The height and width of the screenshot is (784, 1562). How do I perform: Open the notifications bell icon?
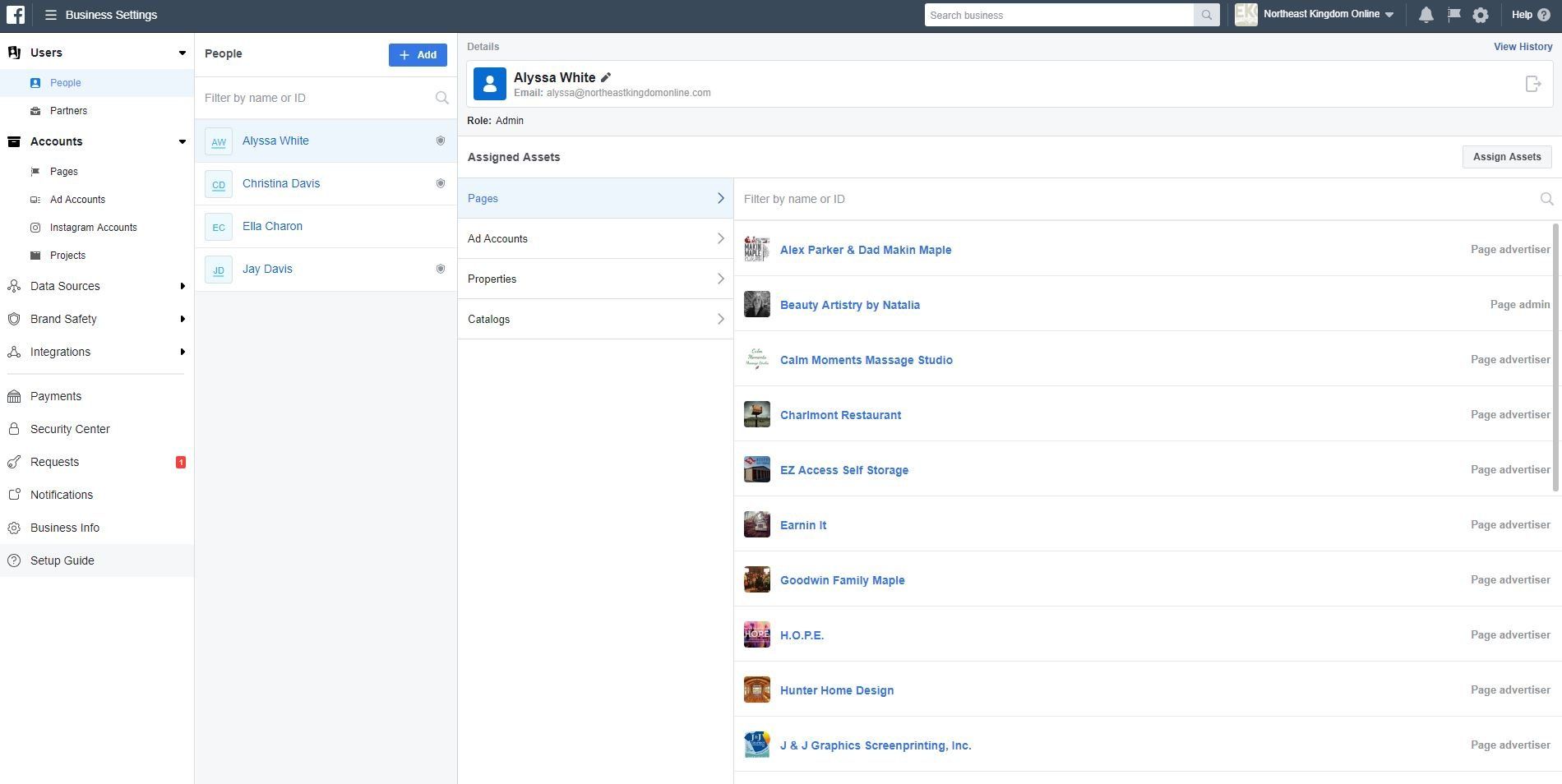1426,15
